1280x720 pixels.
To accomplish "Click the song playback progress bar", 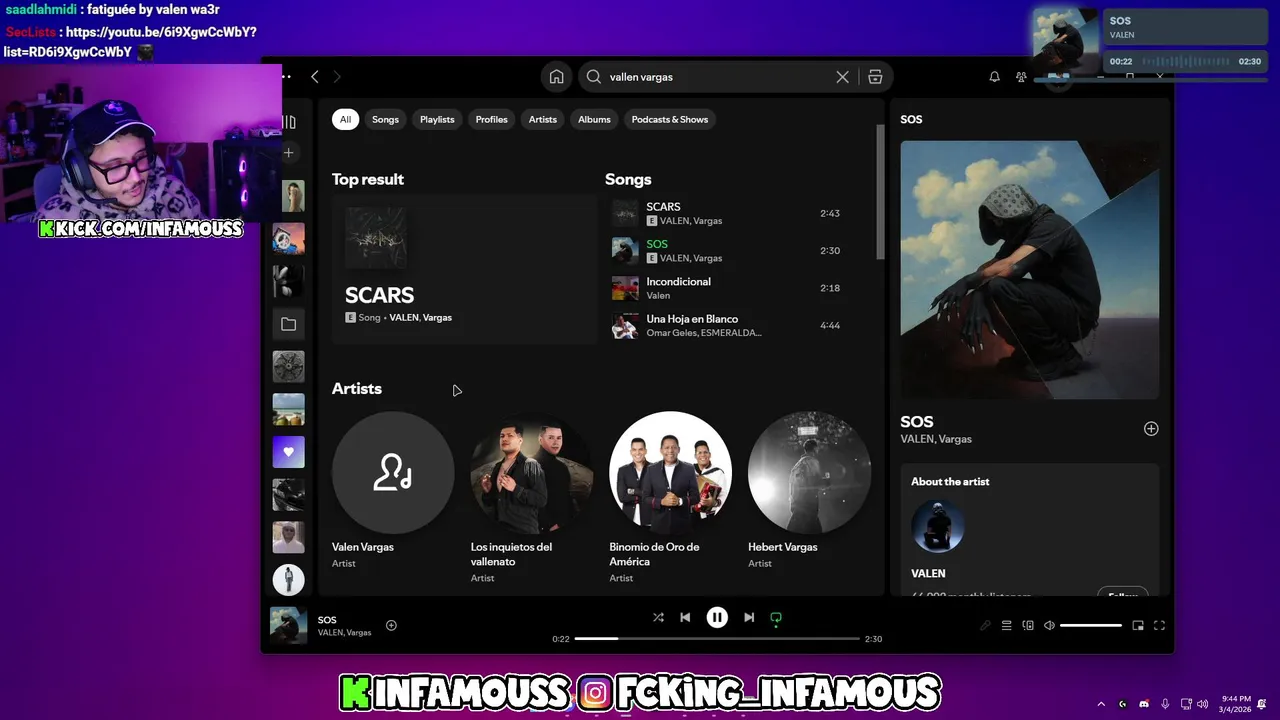I will click(717, 638).
